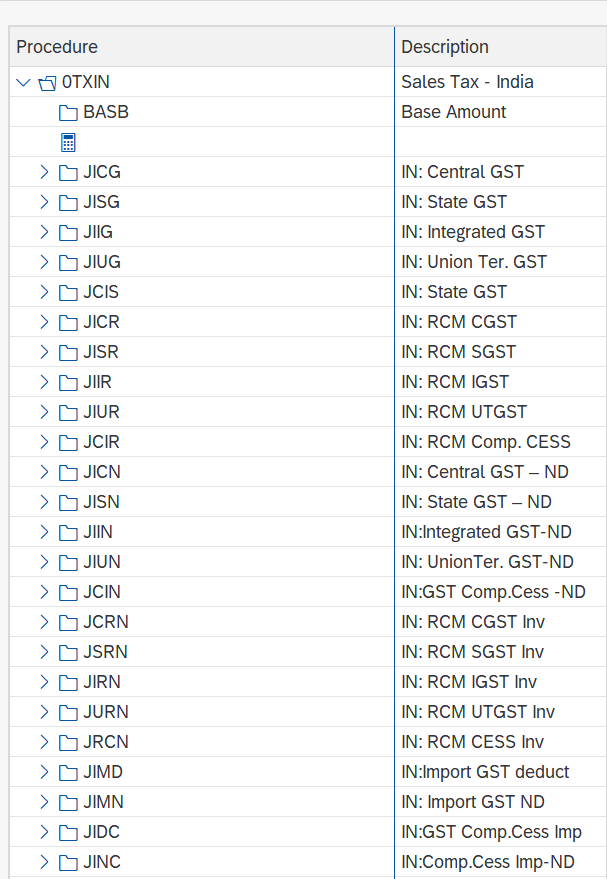Select the JIDC tree row label
Screen dimensions: 607x879
101,832
